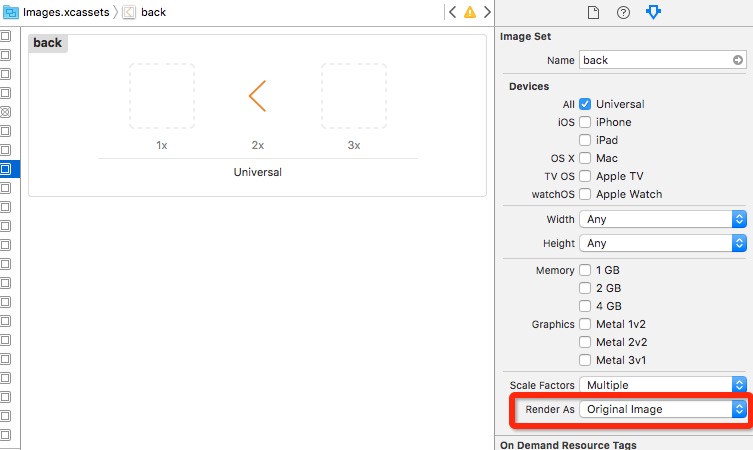Select the empty 3x image slot

click(x=354, y=96)
